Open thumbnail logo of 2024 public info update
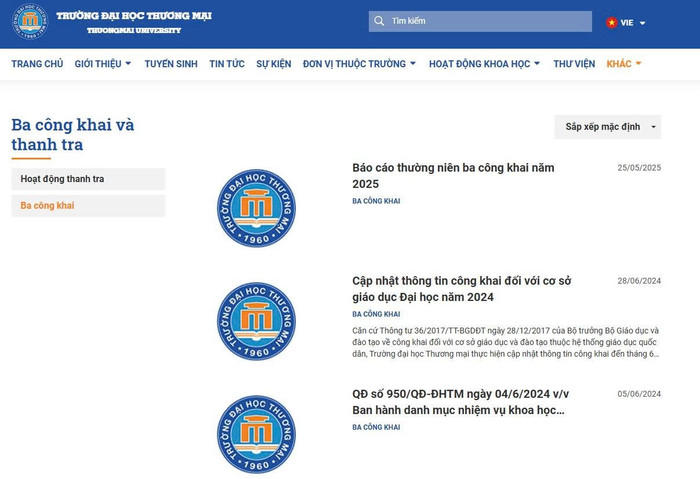This screenshot has width=700, height=479. 256,321
